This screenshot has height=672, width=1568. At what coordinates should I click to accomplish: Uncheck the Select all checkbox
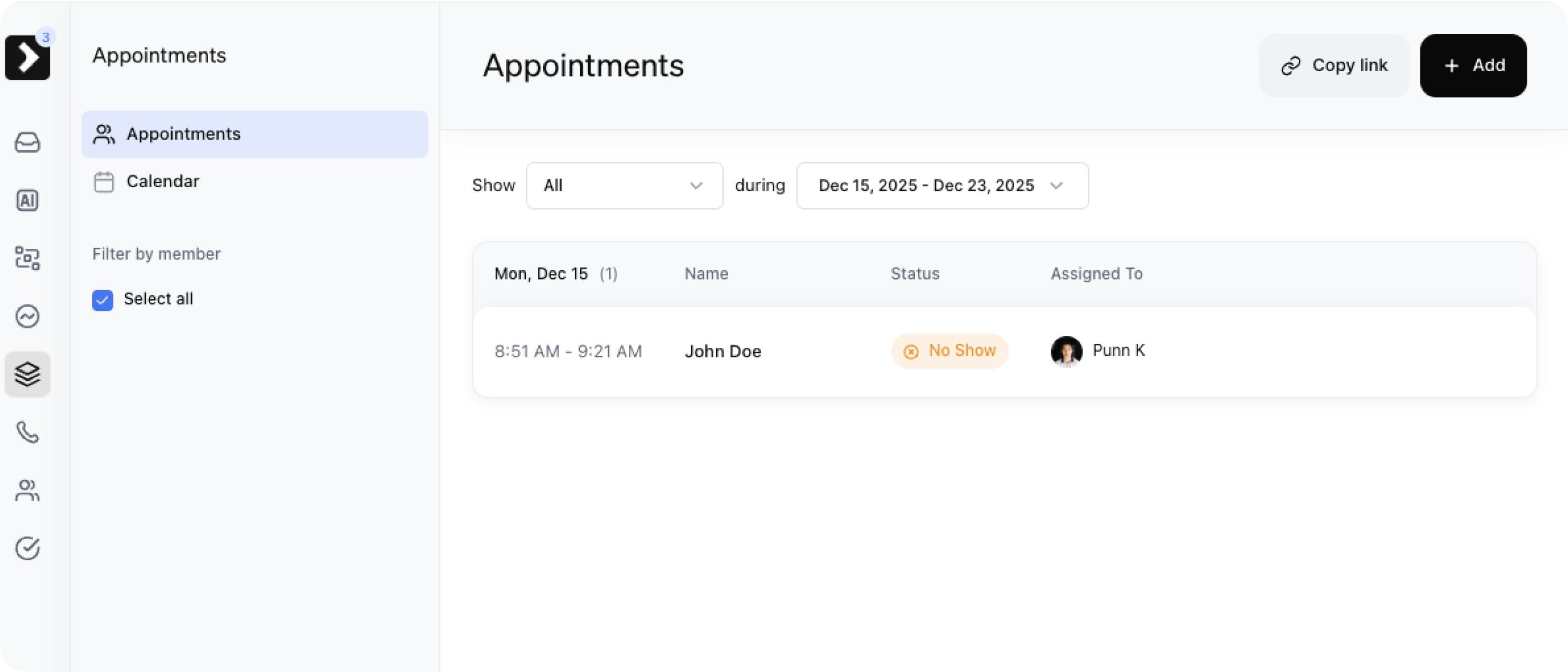coord(102,300)
